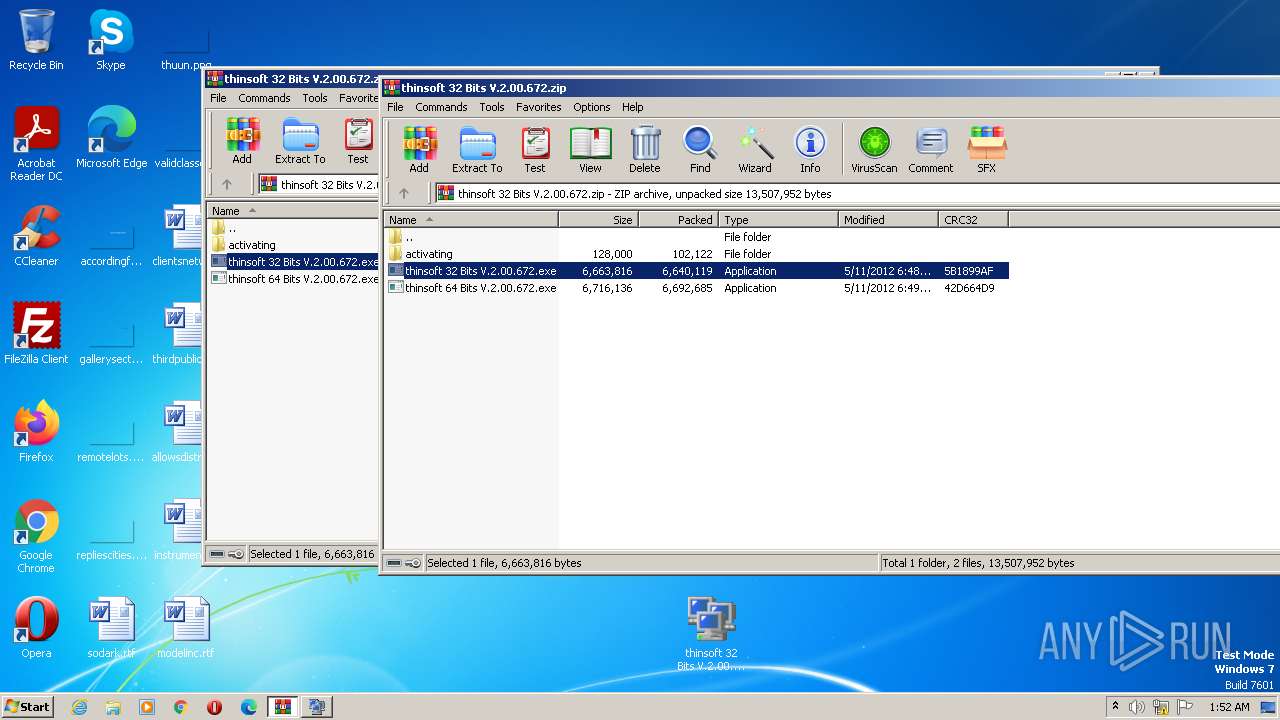This screenshot has width=1280, height=720.
Task: Open the Tools menu in the front window
Action: click(492, 107)
